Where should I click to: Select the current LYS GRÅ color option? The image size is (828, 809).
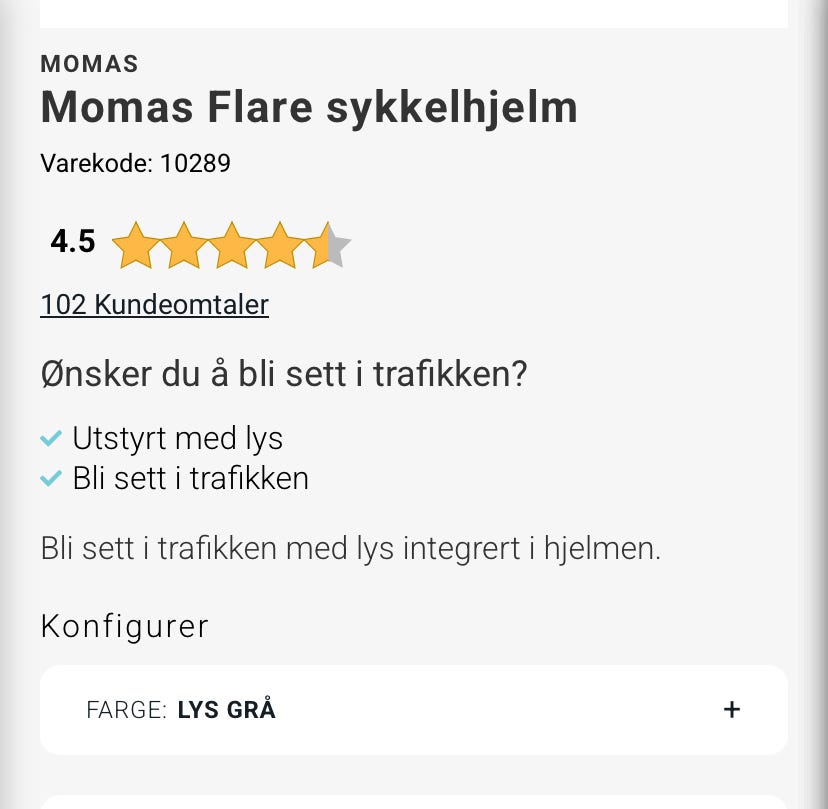226,709
